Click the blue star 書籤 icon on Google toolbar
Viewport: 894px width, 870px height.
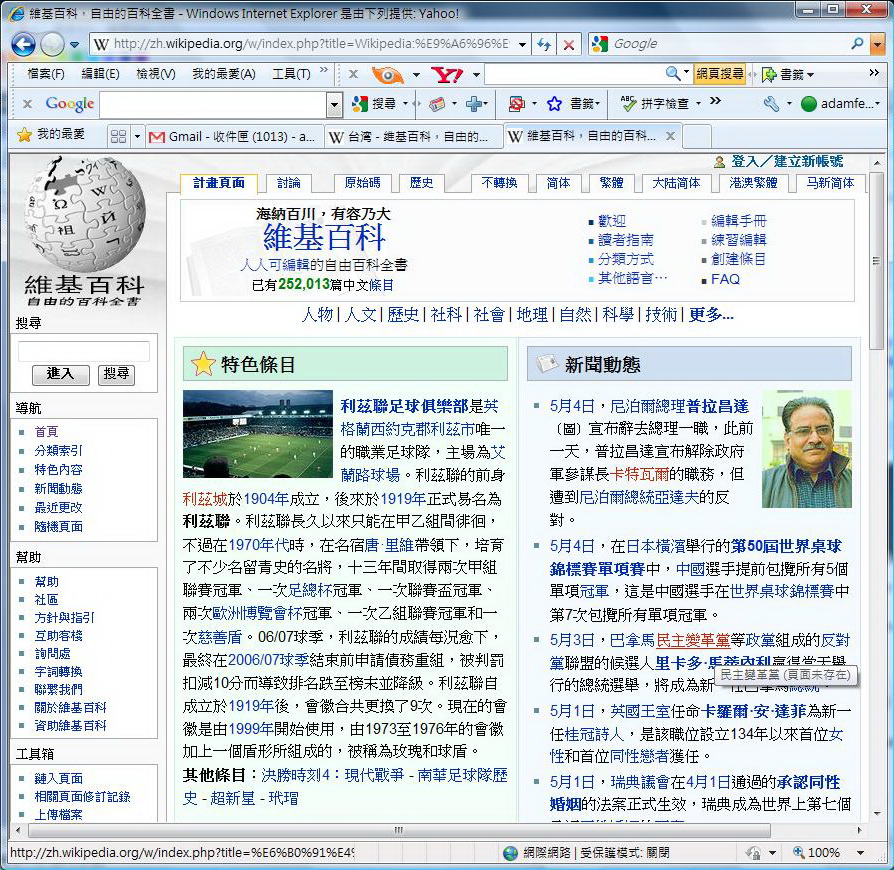pos(554,104)
